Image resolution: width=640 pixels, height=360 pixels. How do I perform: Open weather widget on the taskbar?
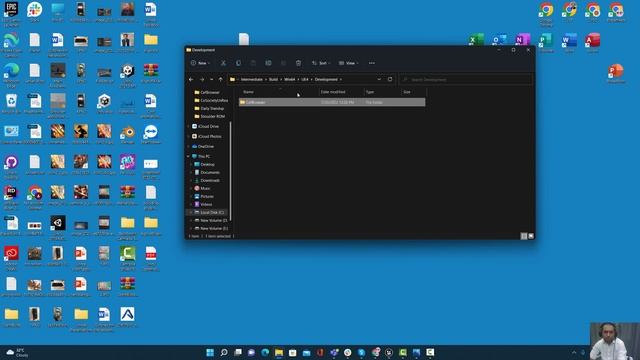17,353
